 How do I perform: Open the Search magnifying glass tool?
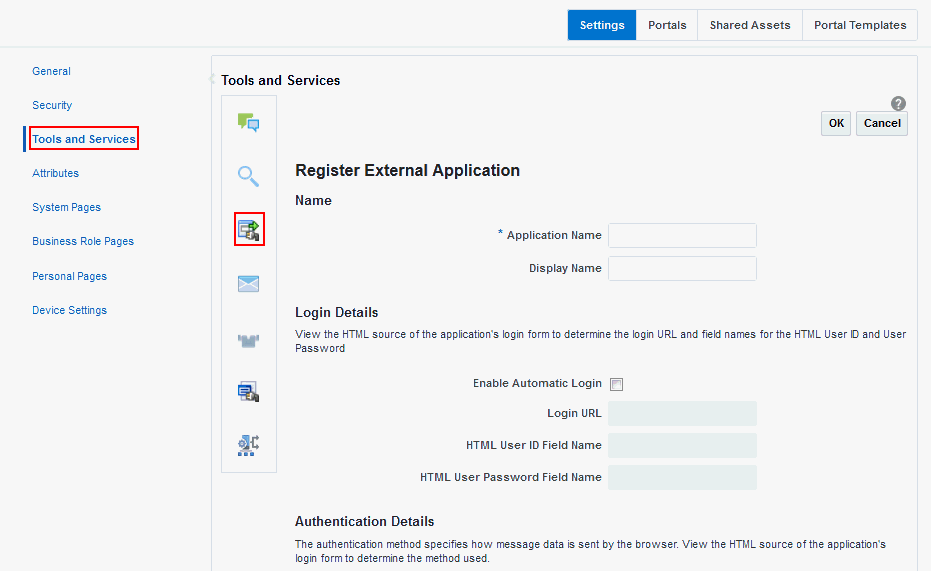[x=248, y=177]
